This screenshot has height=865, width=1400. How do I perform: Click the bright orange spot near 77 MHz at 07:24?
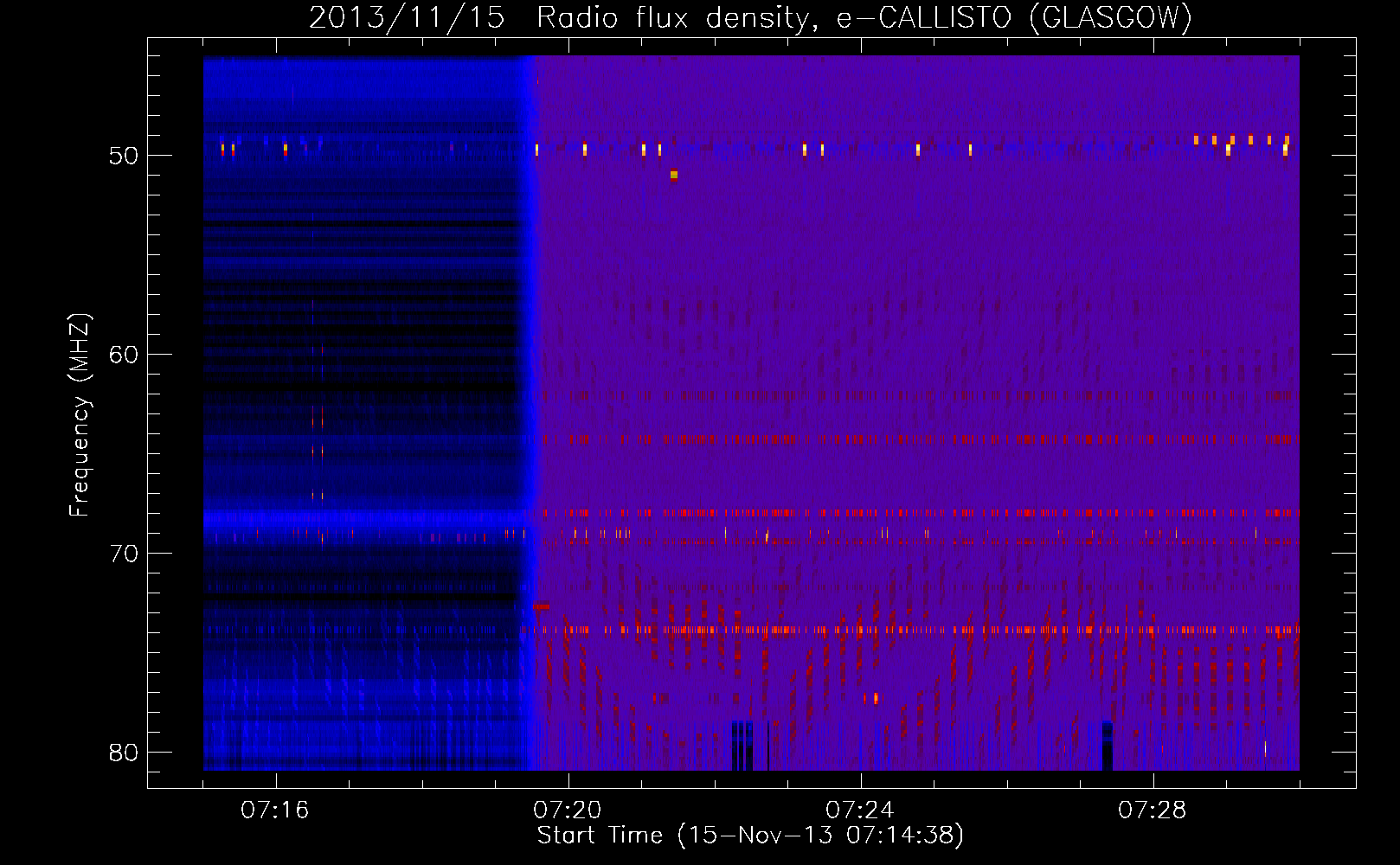[876, 698]
